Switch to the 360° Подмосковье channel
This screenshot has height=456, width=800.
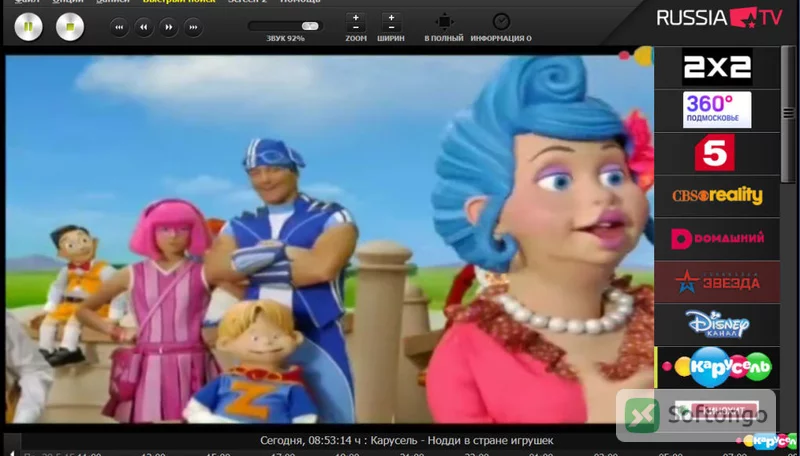pyautogui.click(x=717, y=110)
